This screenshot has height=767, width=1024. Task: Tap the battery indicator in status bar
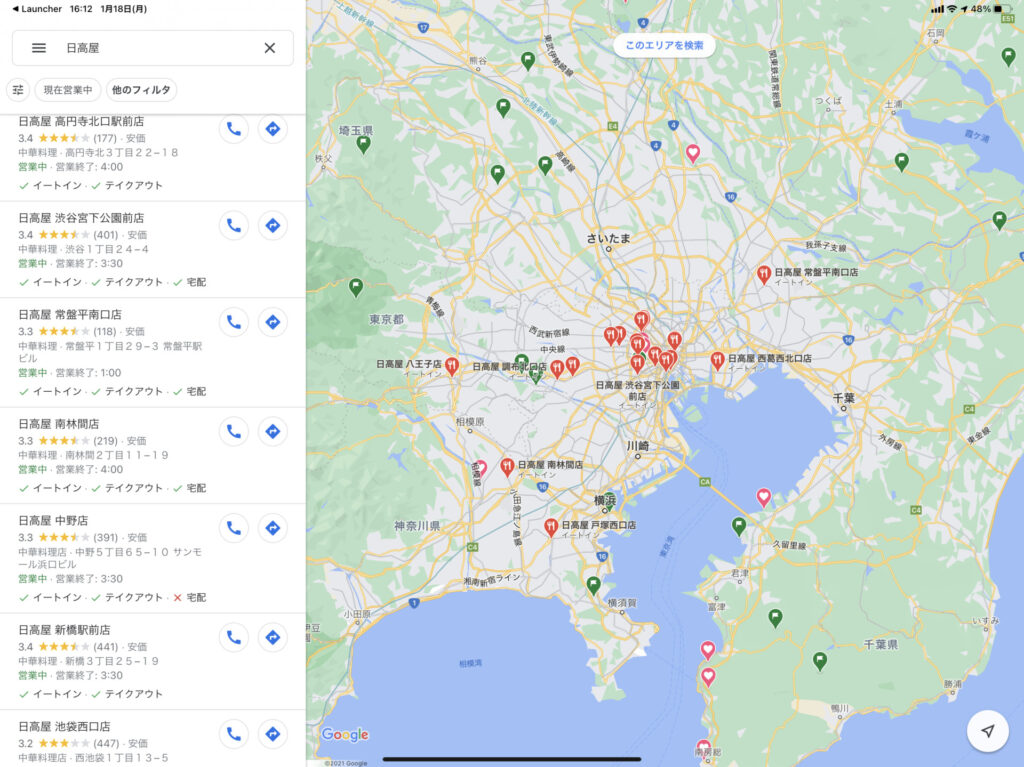(x=1002, y=9)
